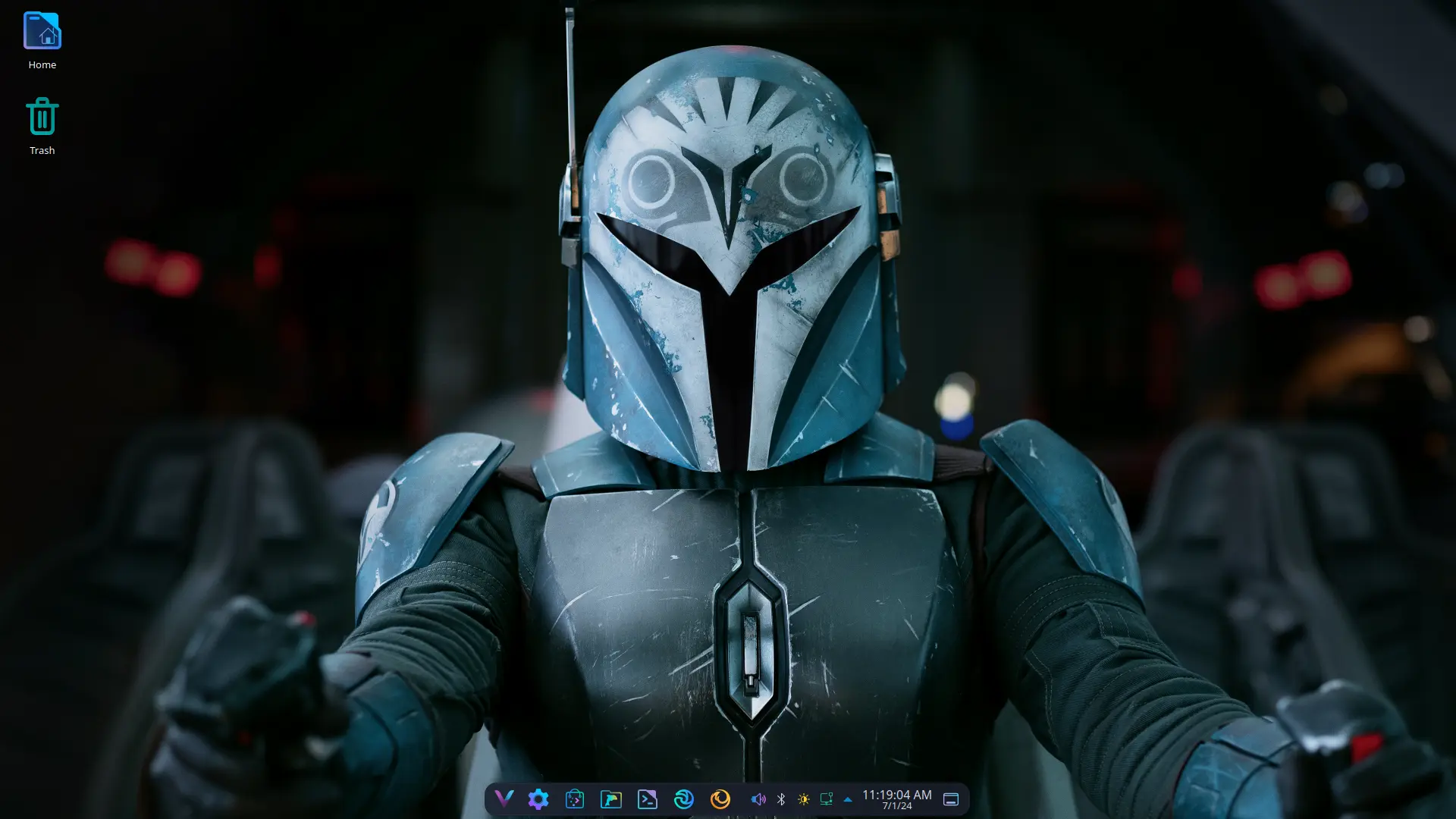Viewport: 1456px width, 819px height.
Task: Open the audio volume tray icon
Action: click(758, 799)
